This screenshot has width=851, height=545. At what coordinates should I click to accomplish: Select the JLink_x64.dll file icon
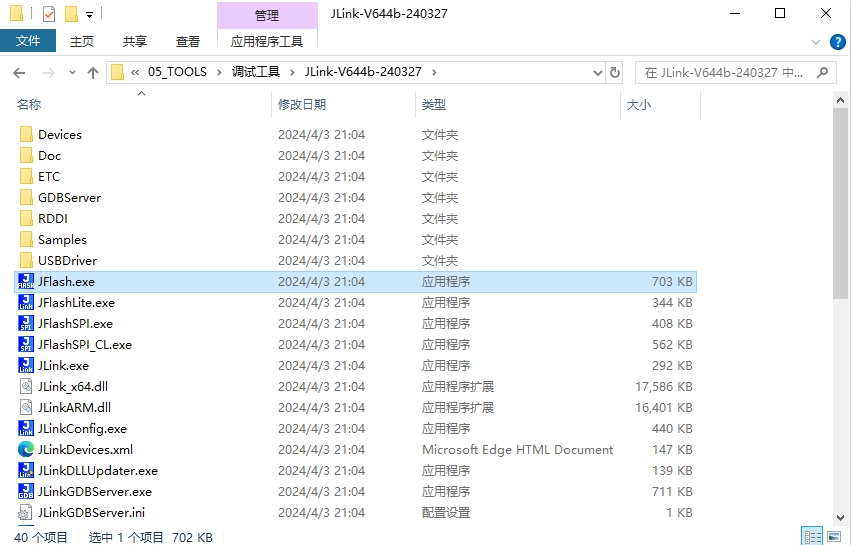click(26, 386)
